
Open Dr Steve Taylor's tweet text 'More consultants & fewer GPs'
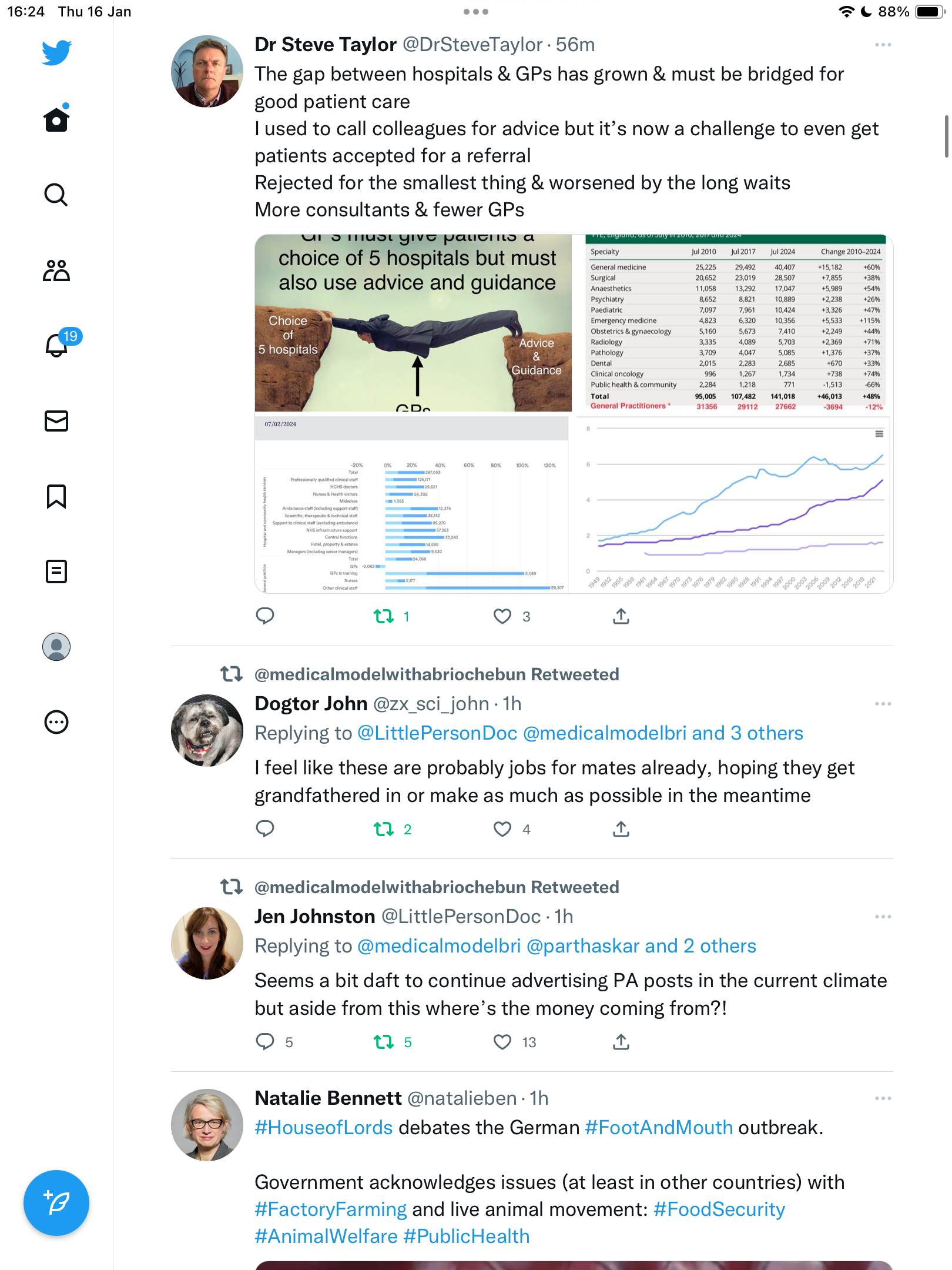(390, 210)
